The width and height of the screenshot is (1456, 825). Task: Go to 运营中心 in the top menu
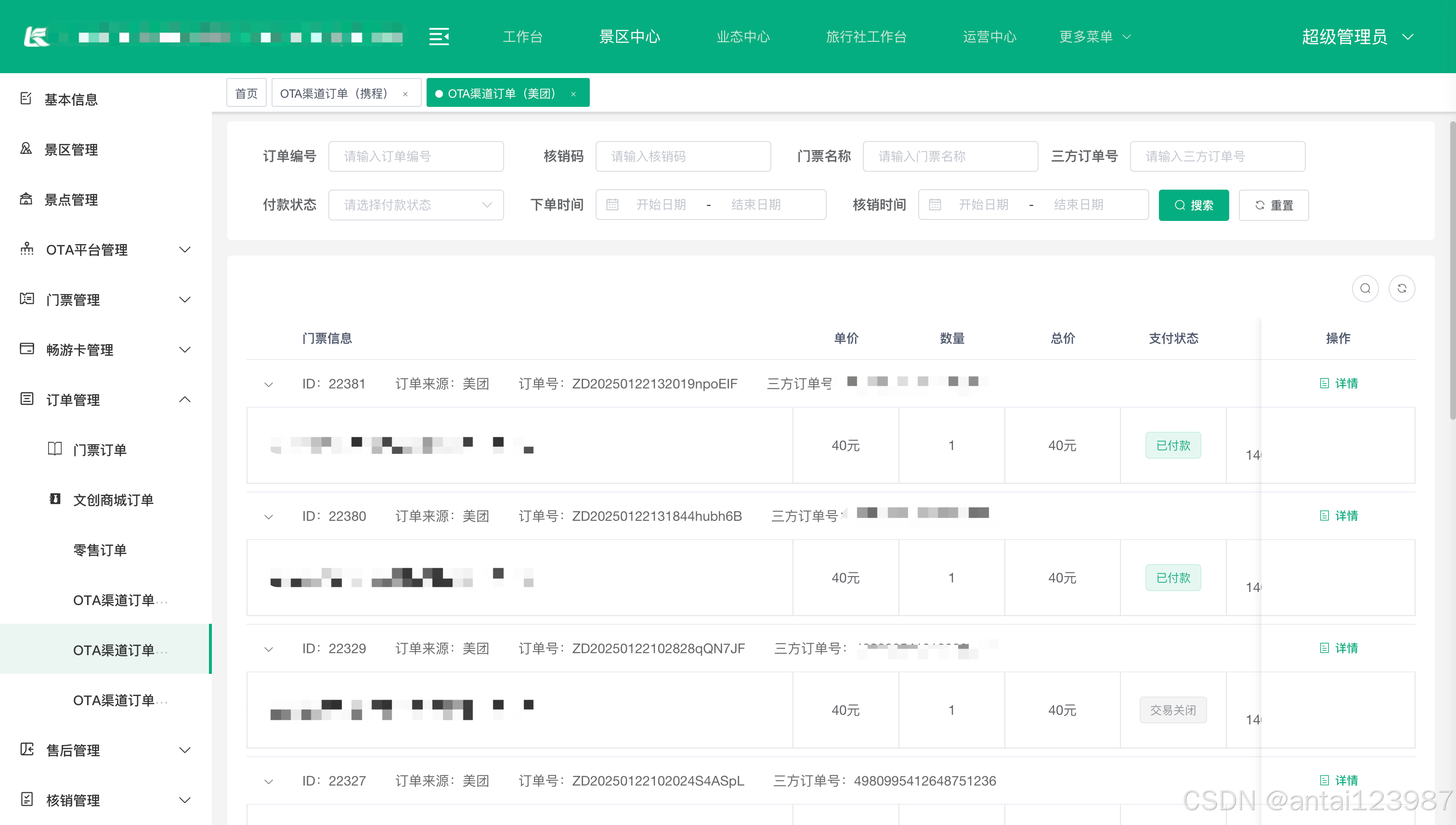[989, 37]
